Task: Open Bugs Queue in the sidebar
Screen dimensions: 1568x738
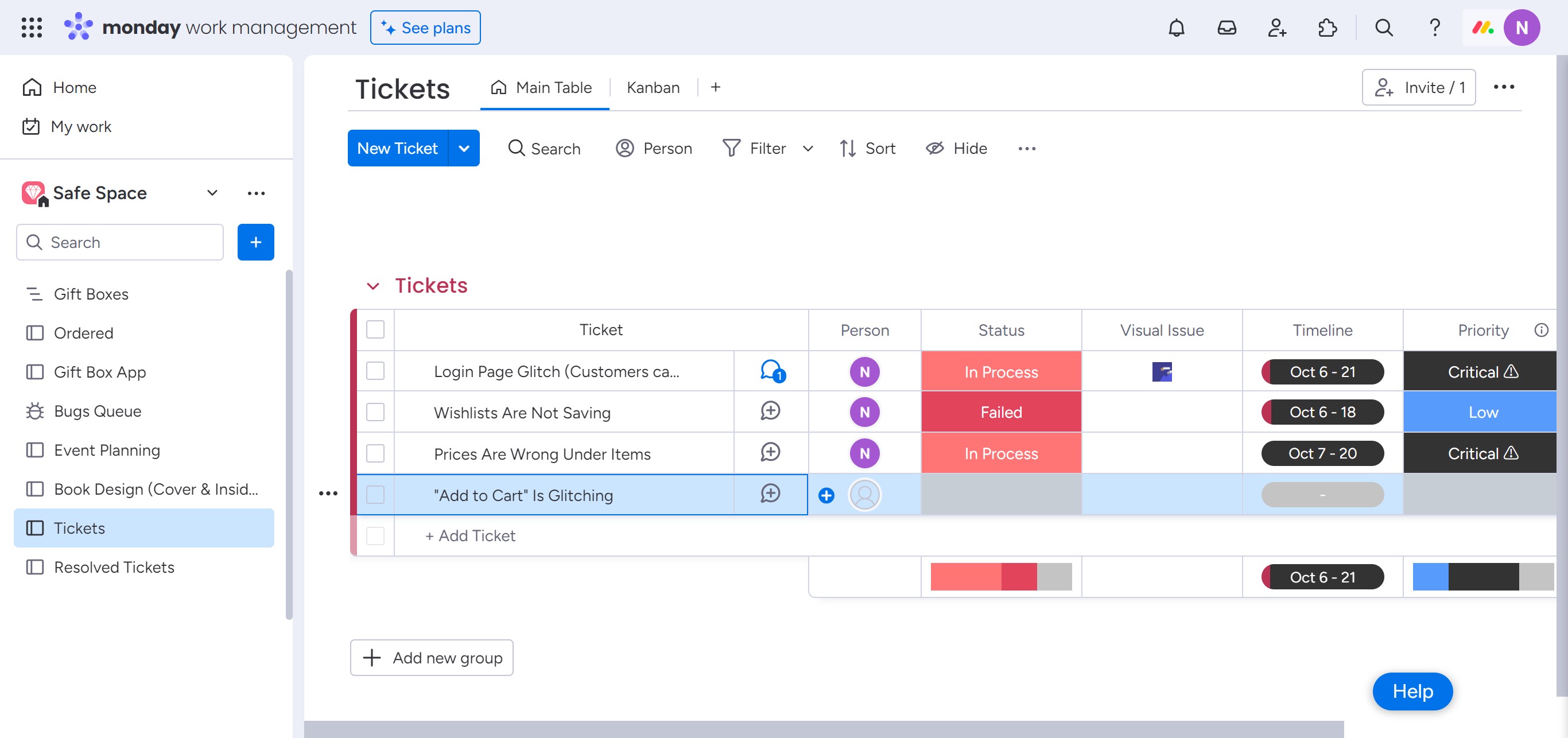Action: [x=98, y=411]
